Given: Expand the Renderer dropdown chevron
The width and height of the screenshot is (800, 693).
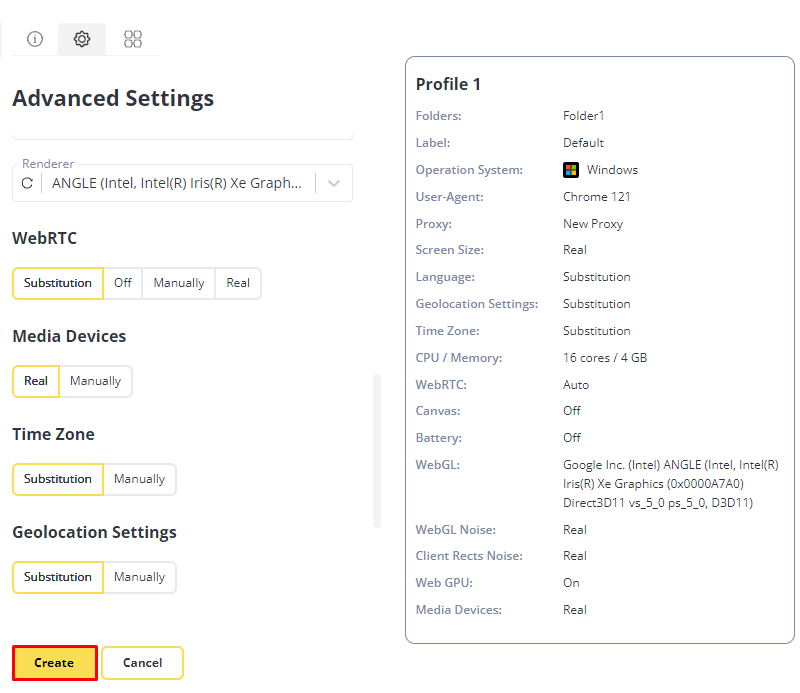Looking at the screenshot, I should pyautogui.click(x=334, y=183).
